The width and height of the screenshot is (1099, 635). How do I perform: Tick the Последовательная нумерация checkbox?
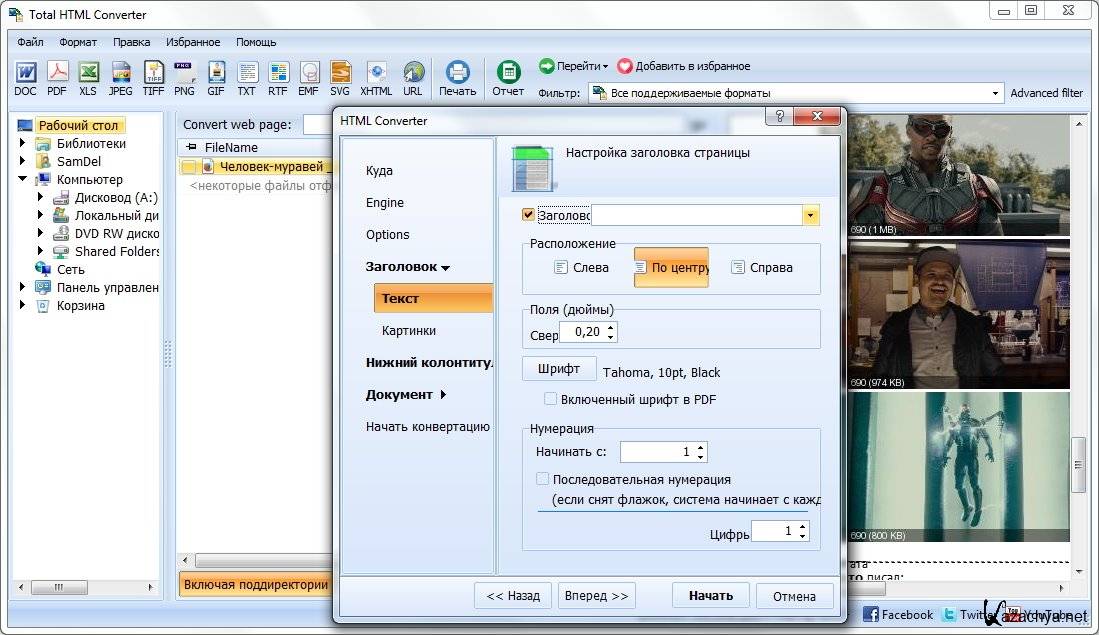542,479
